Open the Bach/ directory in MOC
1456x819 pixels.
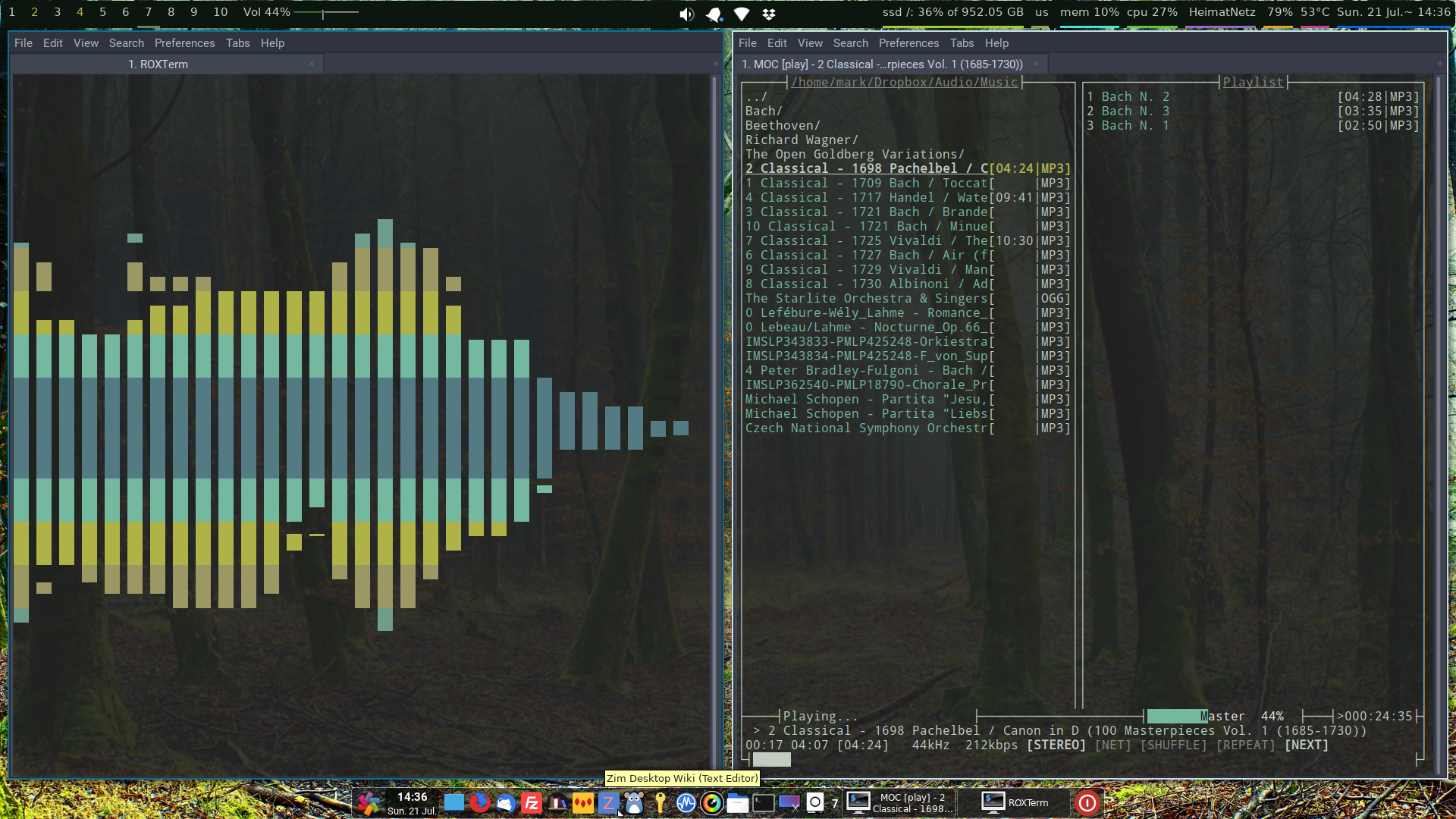pos(763,111)
